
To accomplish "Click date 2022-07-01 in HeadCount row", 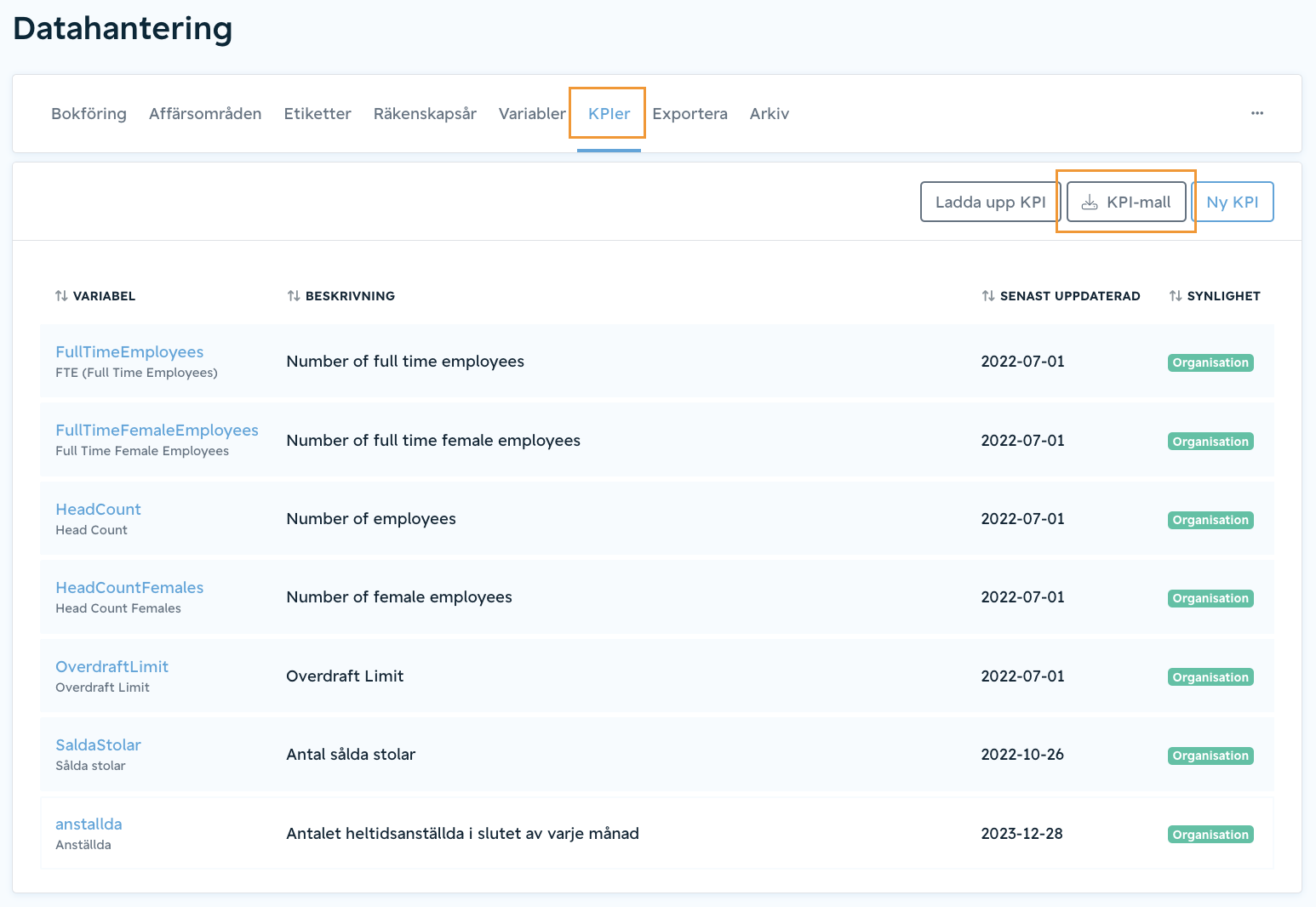I will pyautogui.click(x=1022, y=519).
